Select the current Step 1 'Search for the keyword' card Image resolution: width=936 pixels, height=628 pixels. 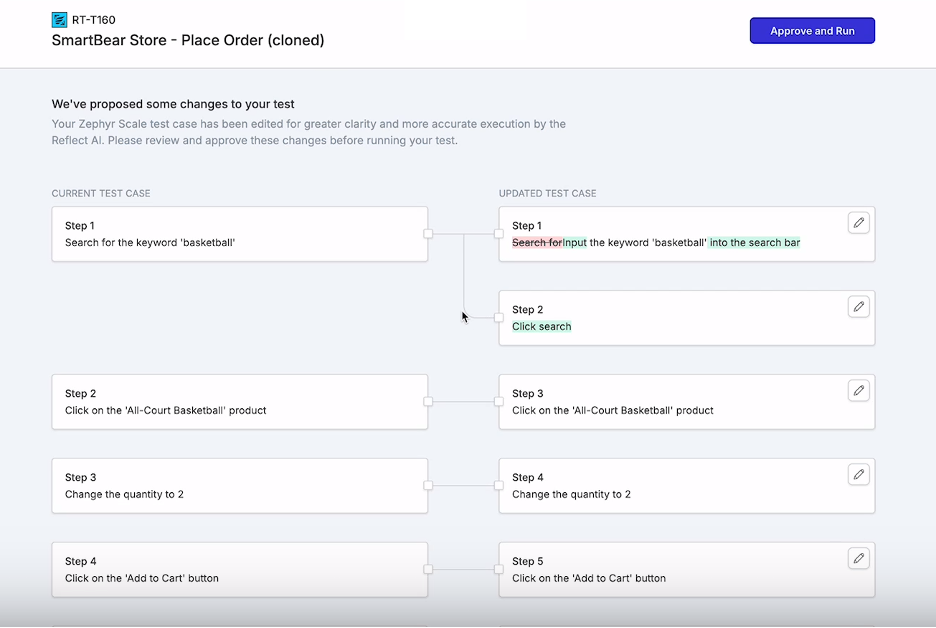tap(239, 233)
